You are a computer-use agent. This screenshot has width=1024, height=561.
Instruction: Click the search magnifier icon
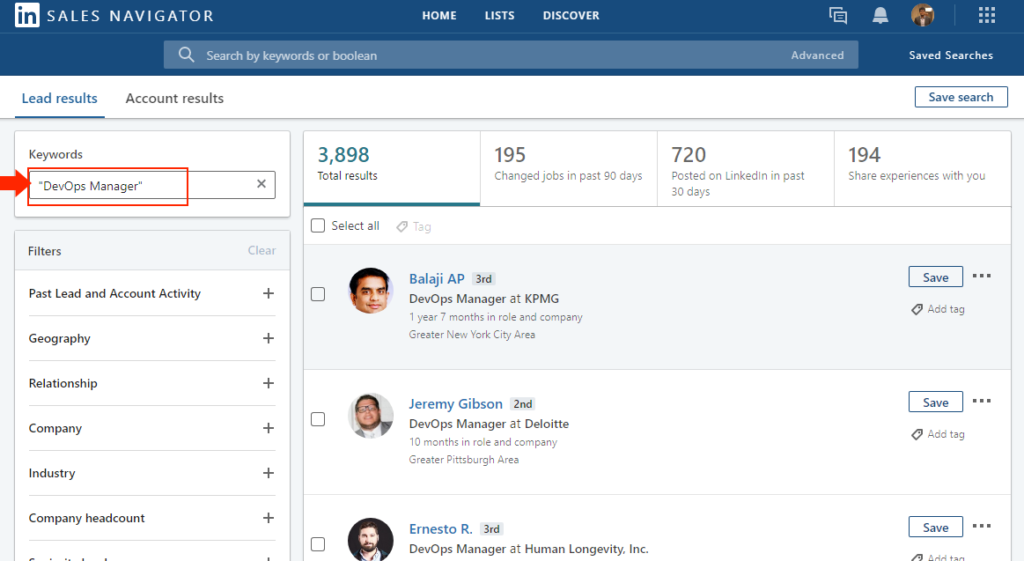click(186, 55)
